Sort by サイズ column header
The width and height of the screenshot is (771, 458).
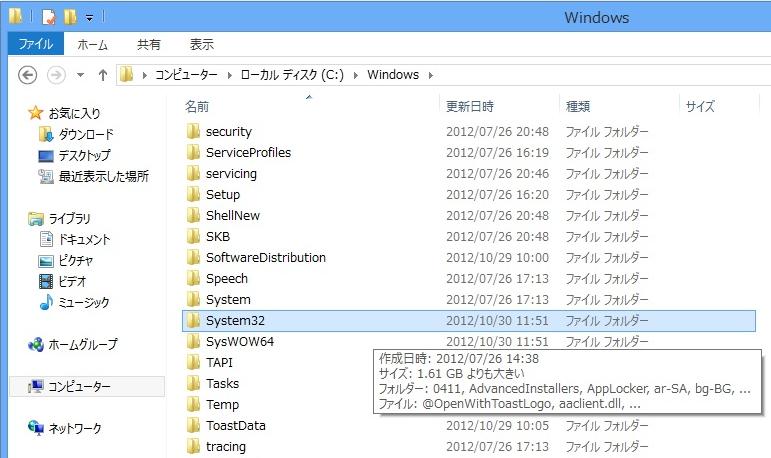[700, 106]
